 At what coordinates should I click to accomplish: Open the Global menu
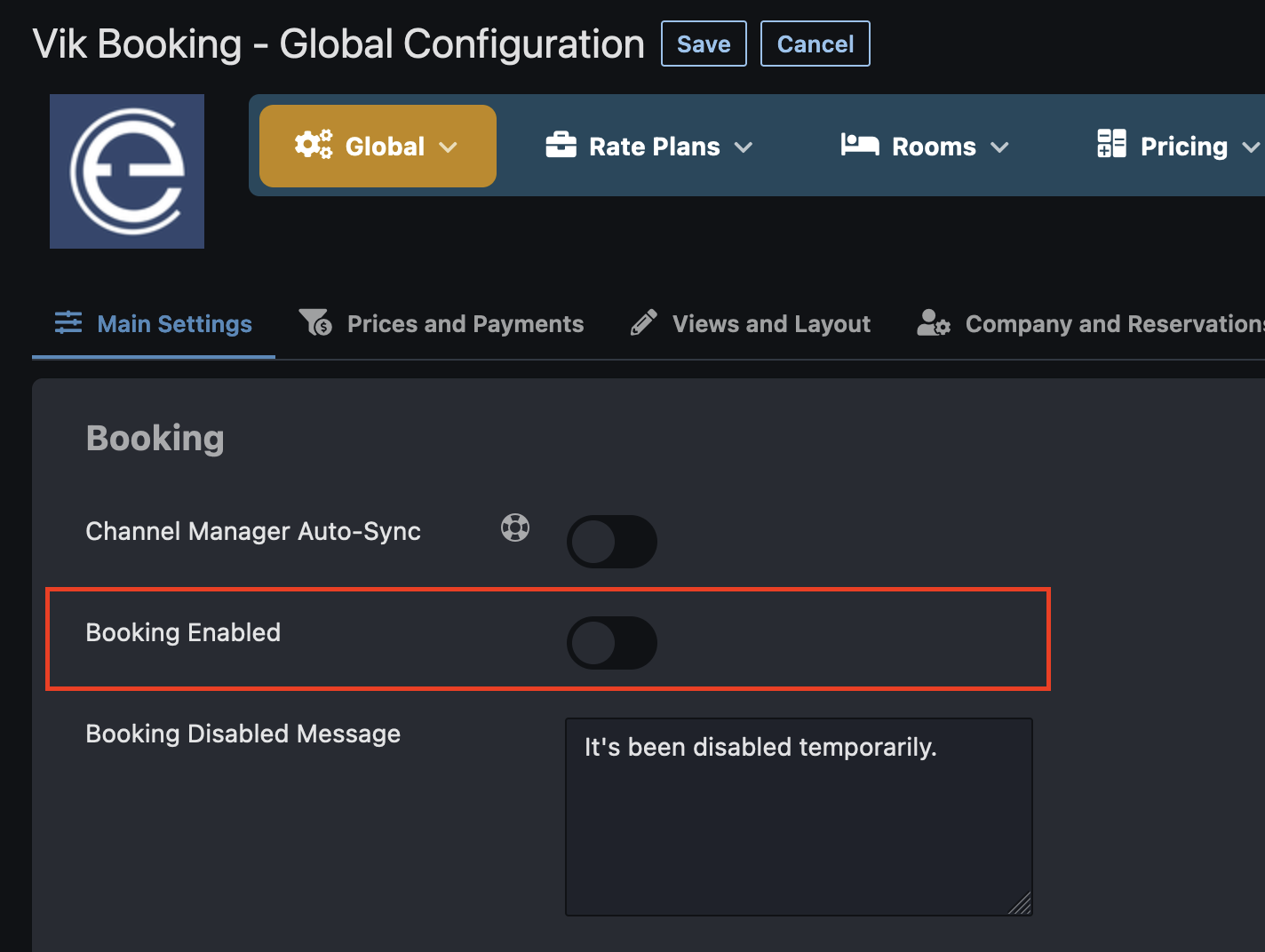(x=378, y=146)
